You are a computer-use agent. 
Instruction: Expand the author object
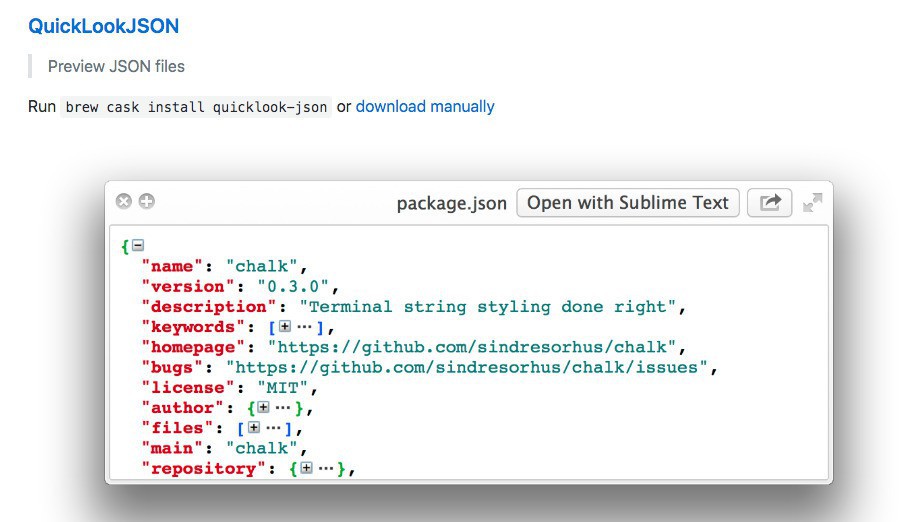coord(264,408)
